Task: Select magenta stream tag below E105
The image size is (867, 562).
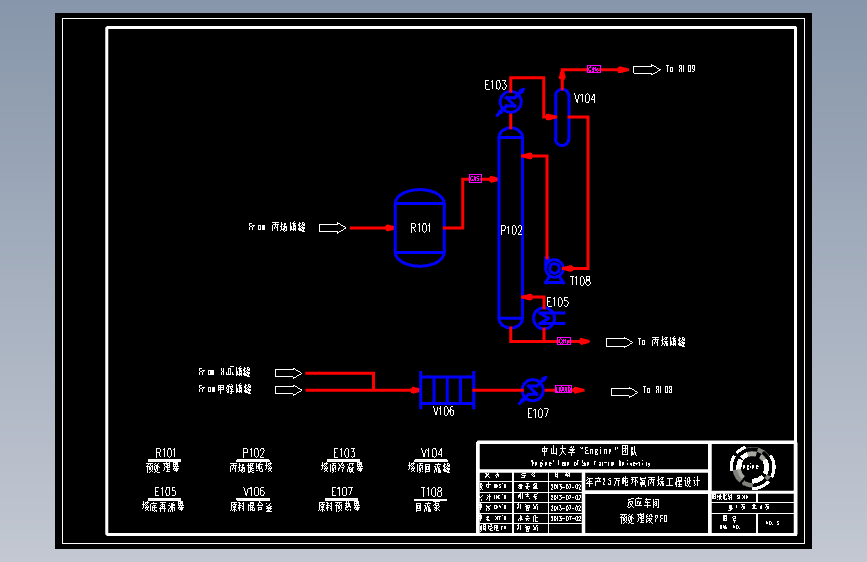Action: click(563, 341)
